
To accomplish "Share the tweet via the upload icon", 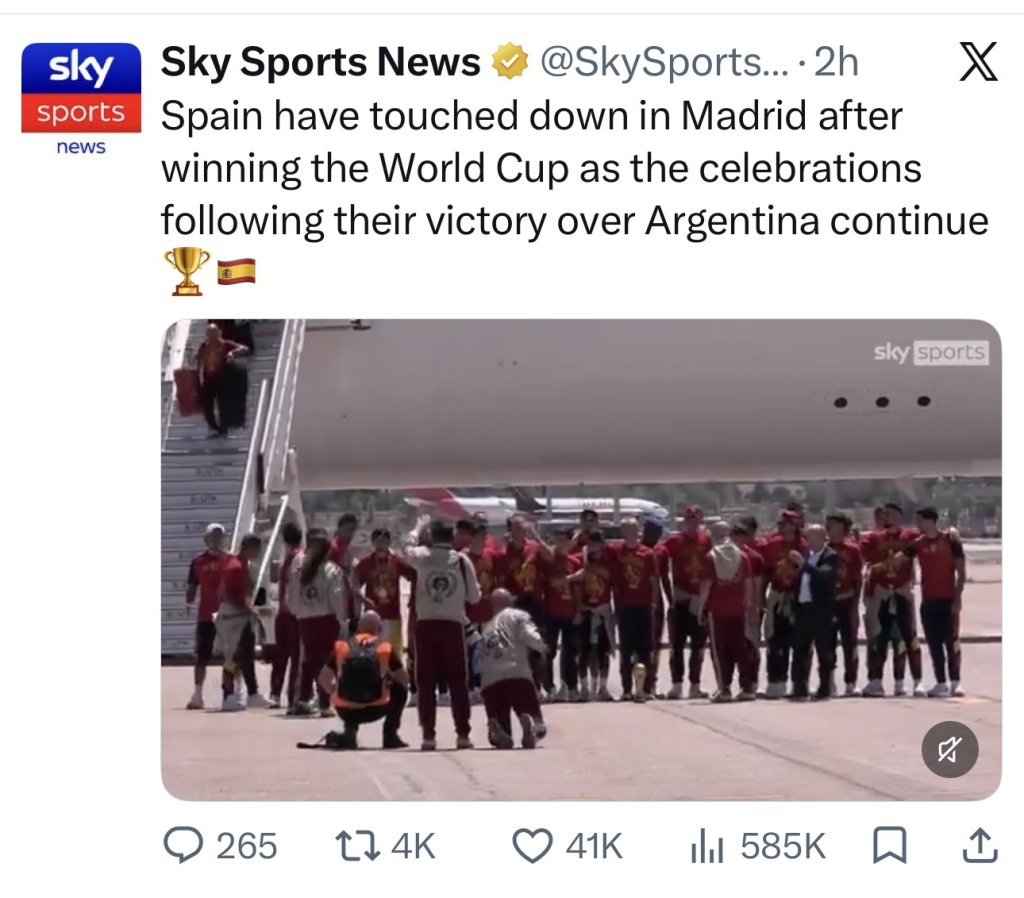I will (x=980, y=846).
